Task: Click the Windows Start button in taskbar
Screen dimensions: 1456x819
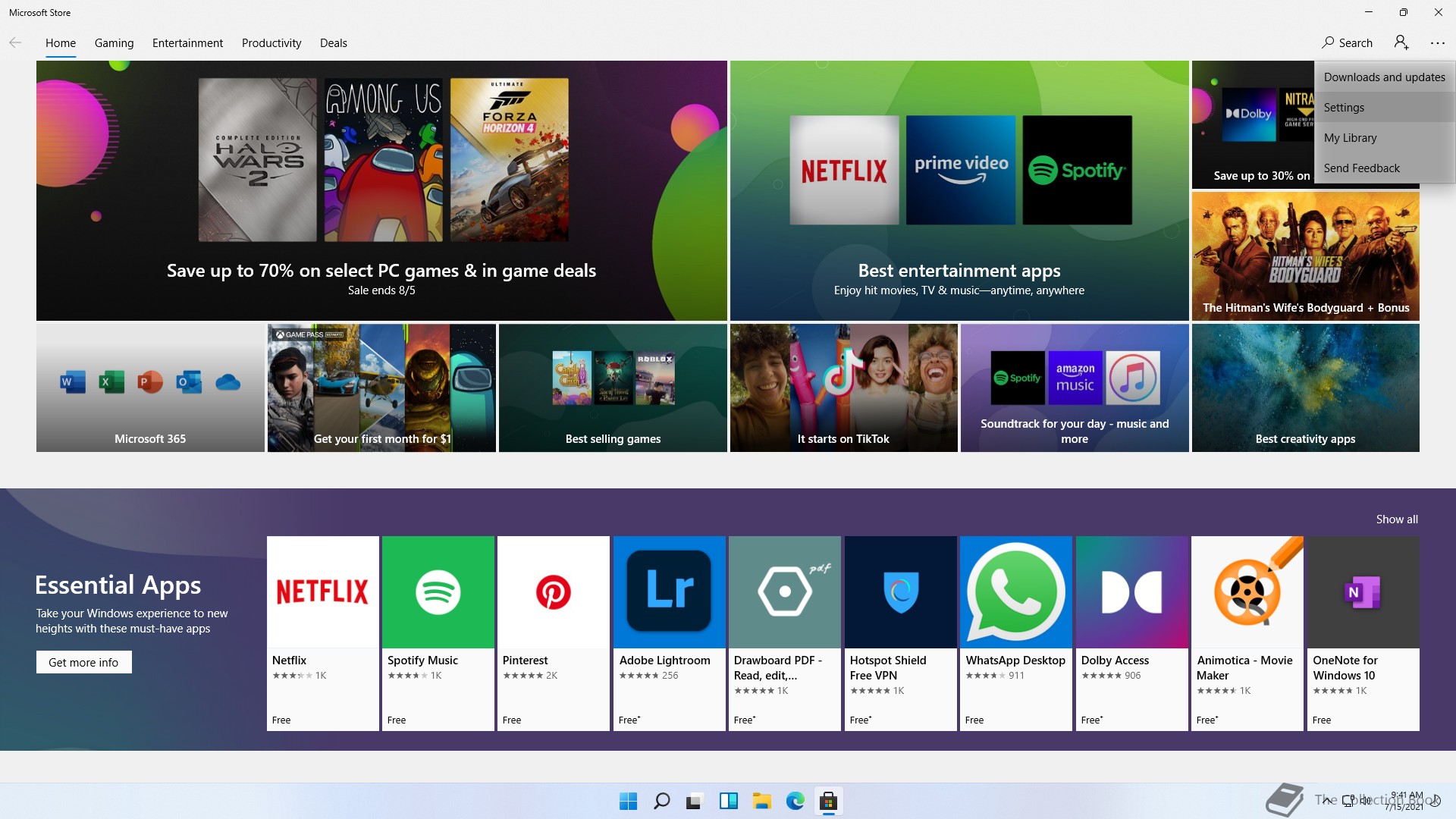Action: [629, 801]
